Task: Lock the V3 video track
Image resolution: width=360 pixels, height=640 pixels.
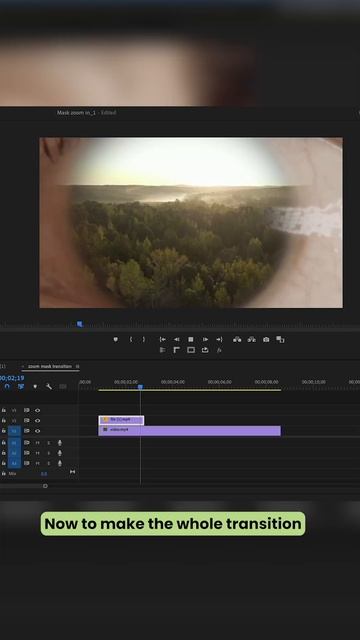Action: (x=4, y=410)
